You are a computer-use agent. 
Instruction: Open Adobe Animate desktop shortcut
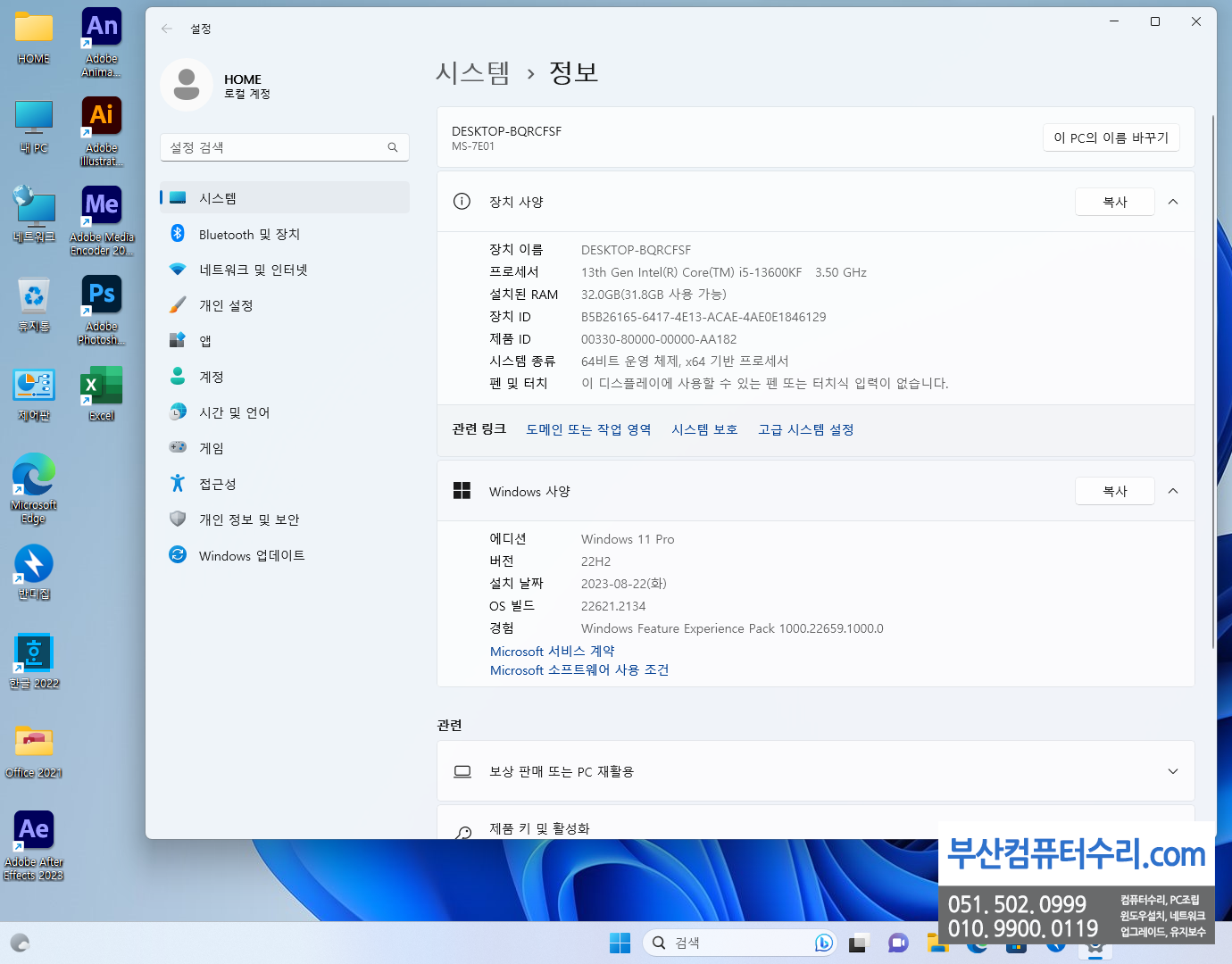[x=102, y=43]
